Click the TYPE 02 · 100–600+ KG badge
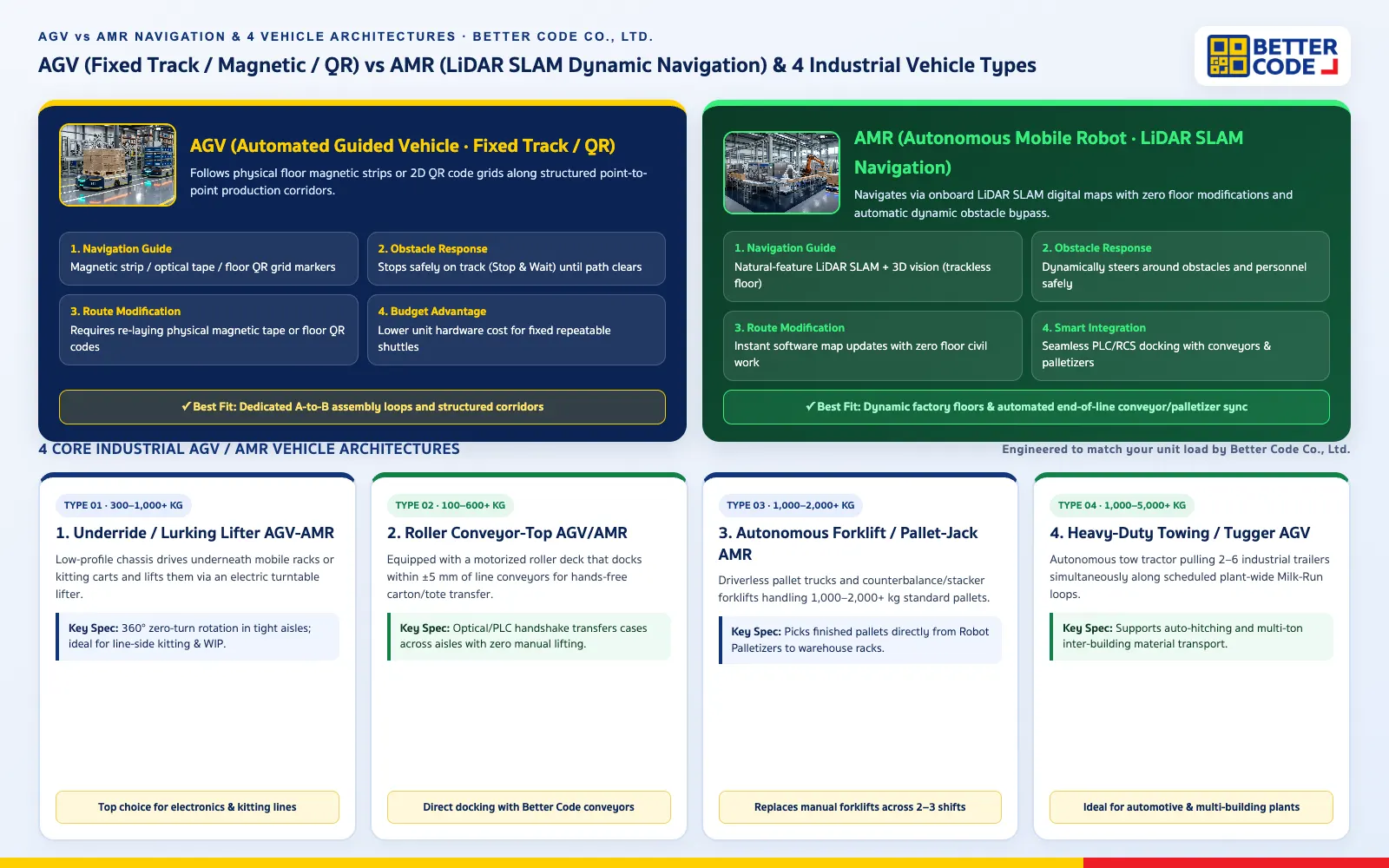 pos(450,505)
